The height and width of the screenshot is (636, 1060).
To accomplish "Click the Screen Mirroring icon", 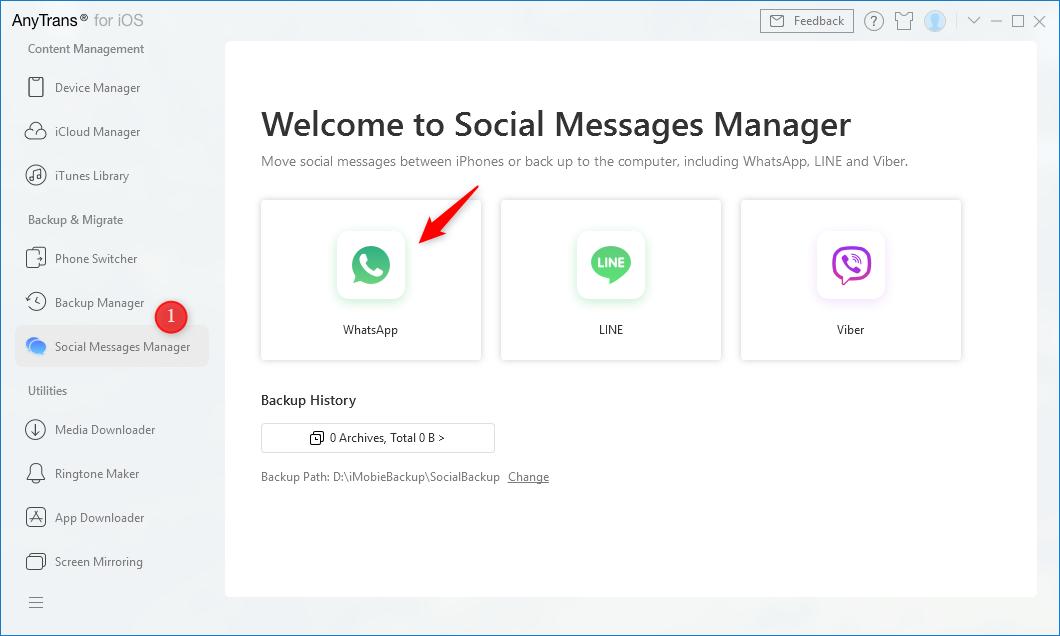I will pyautogui.click(x=36, y=561).
